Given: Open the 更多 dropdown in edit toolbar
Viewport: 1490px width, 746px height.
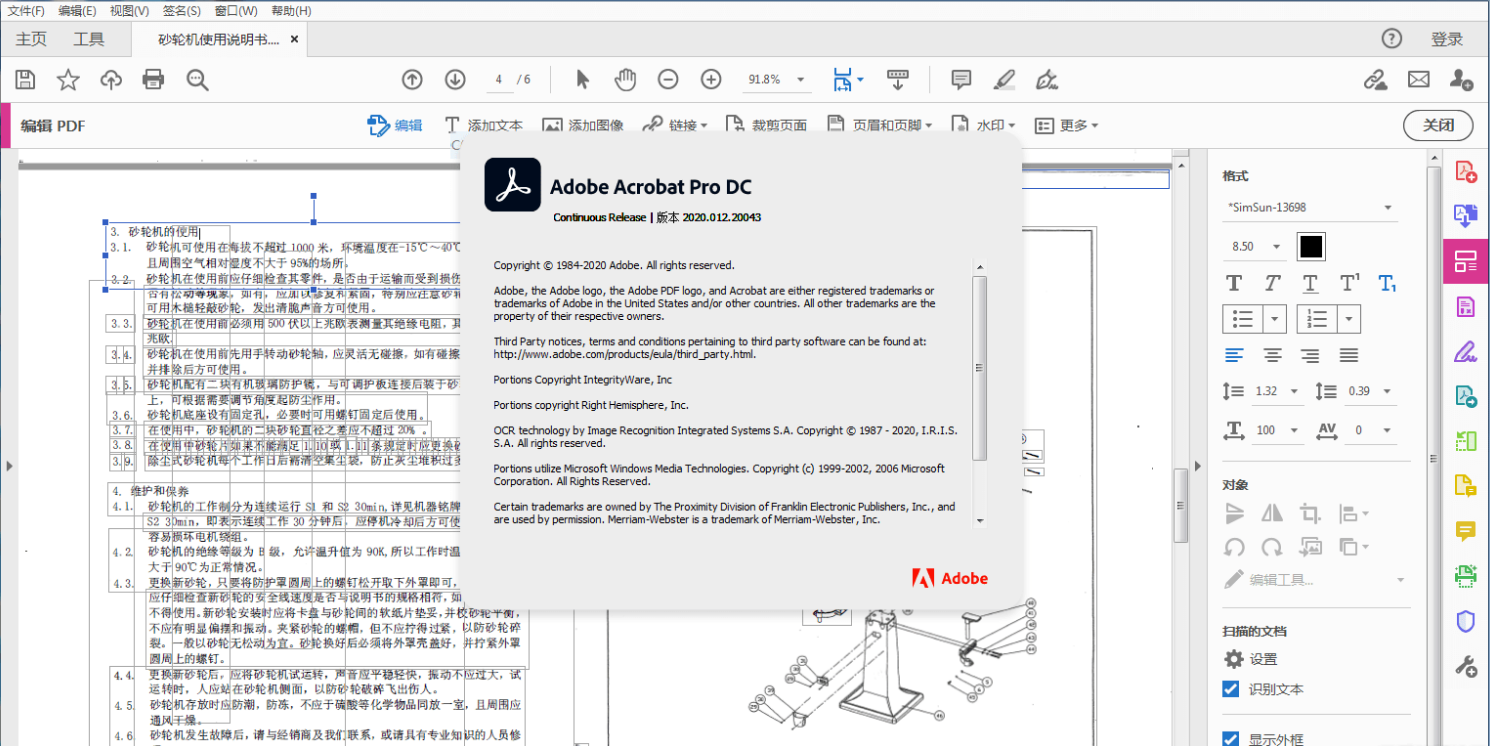Looking at the screenshot, I should coord(1066,125).
